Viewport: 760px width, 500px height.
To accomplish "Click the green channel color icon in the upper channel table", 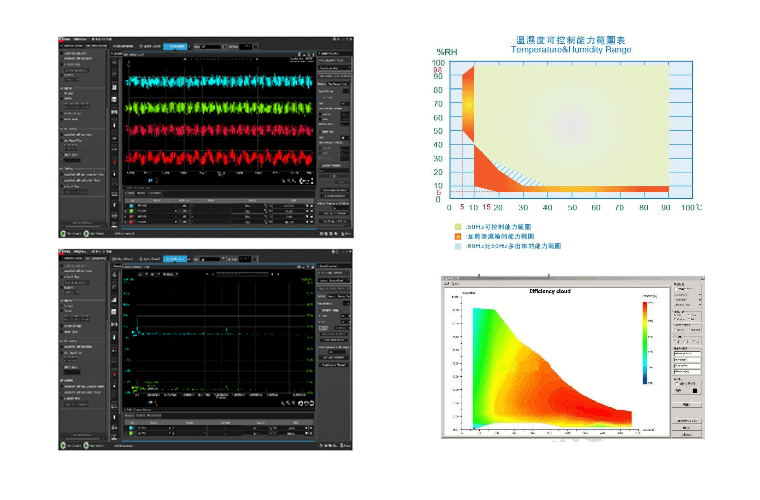I will (x=131, y=210).
